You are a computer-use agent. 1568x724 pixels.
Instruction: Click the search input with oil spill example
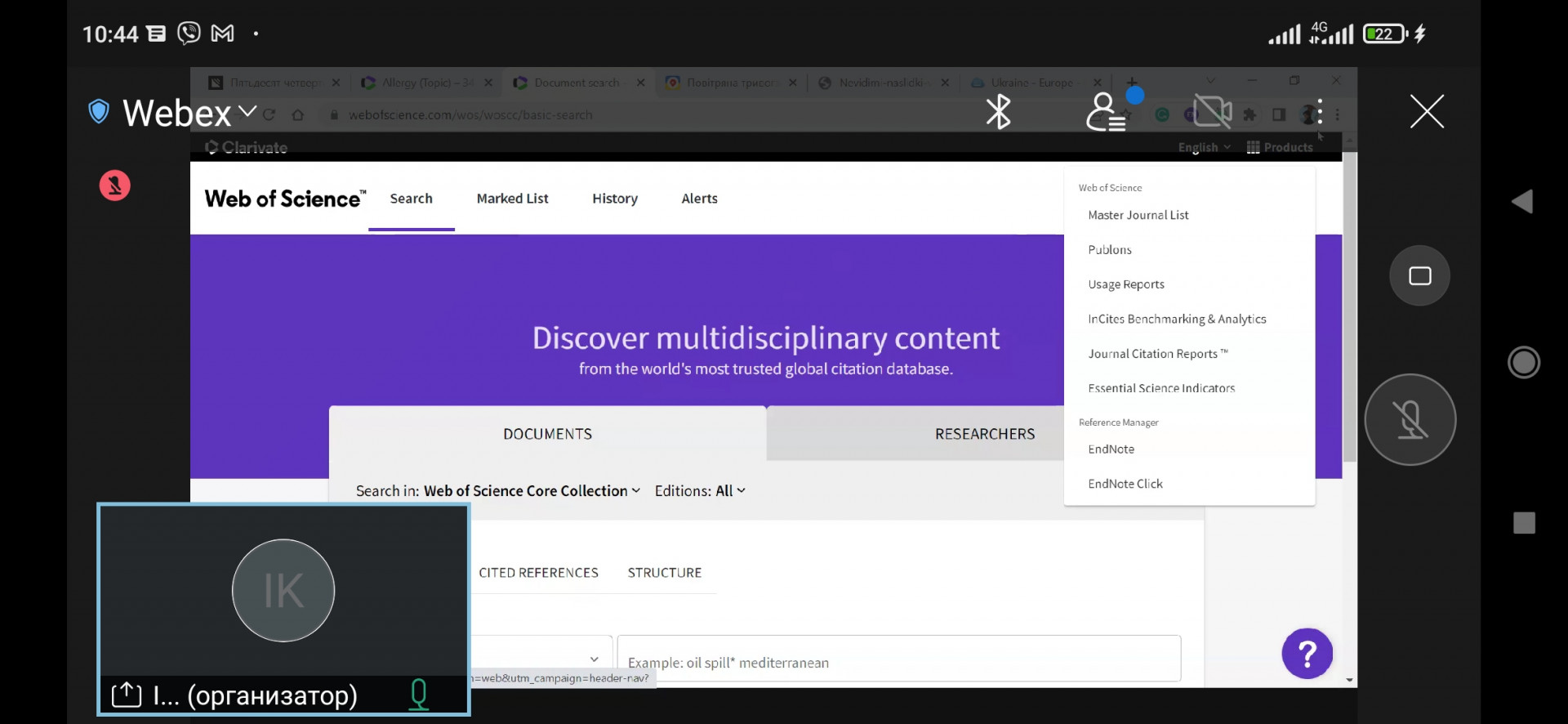click(898, 662)
